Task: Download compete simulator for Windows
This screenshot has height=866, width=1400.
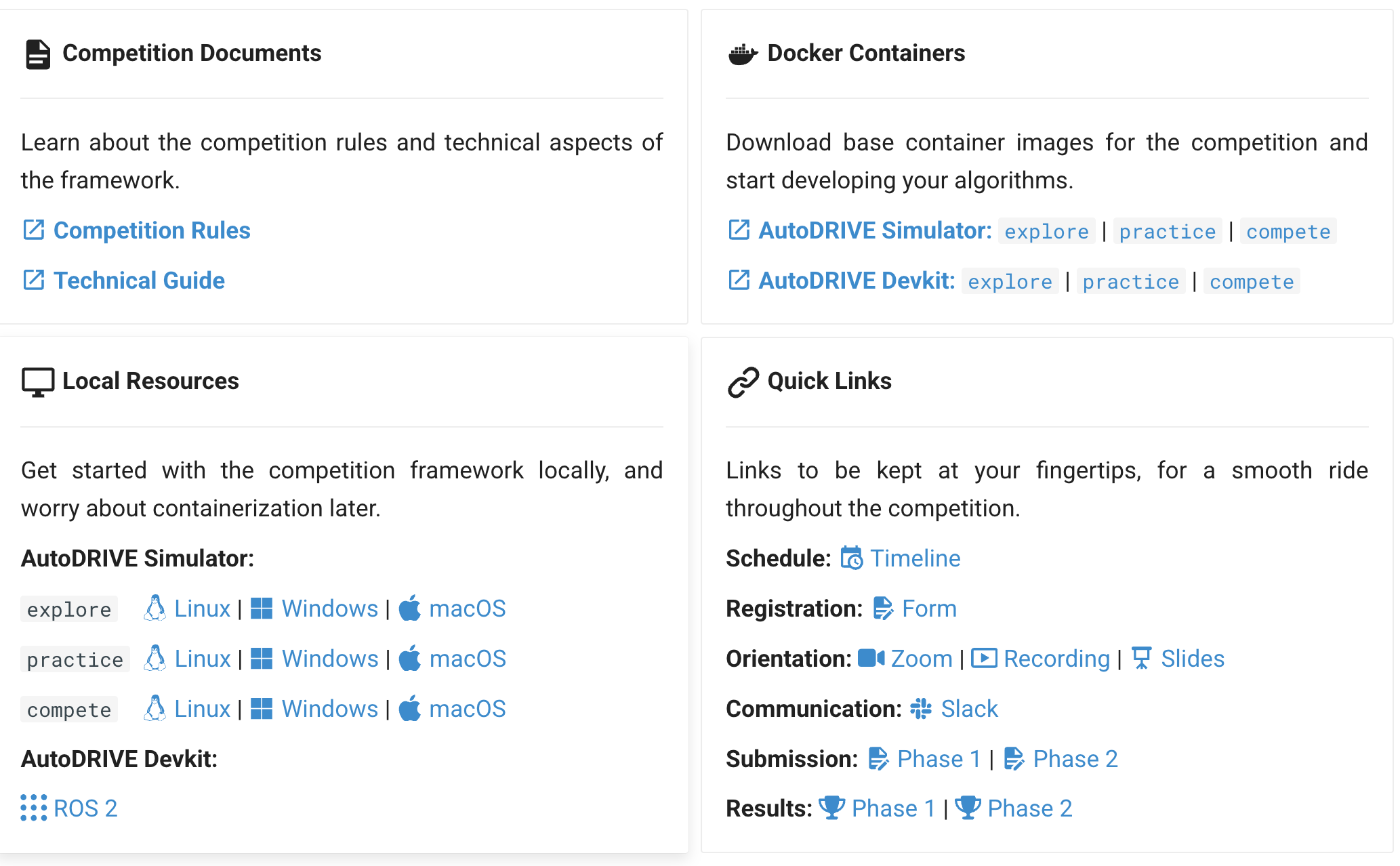Action: (x=329, y=709)
